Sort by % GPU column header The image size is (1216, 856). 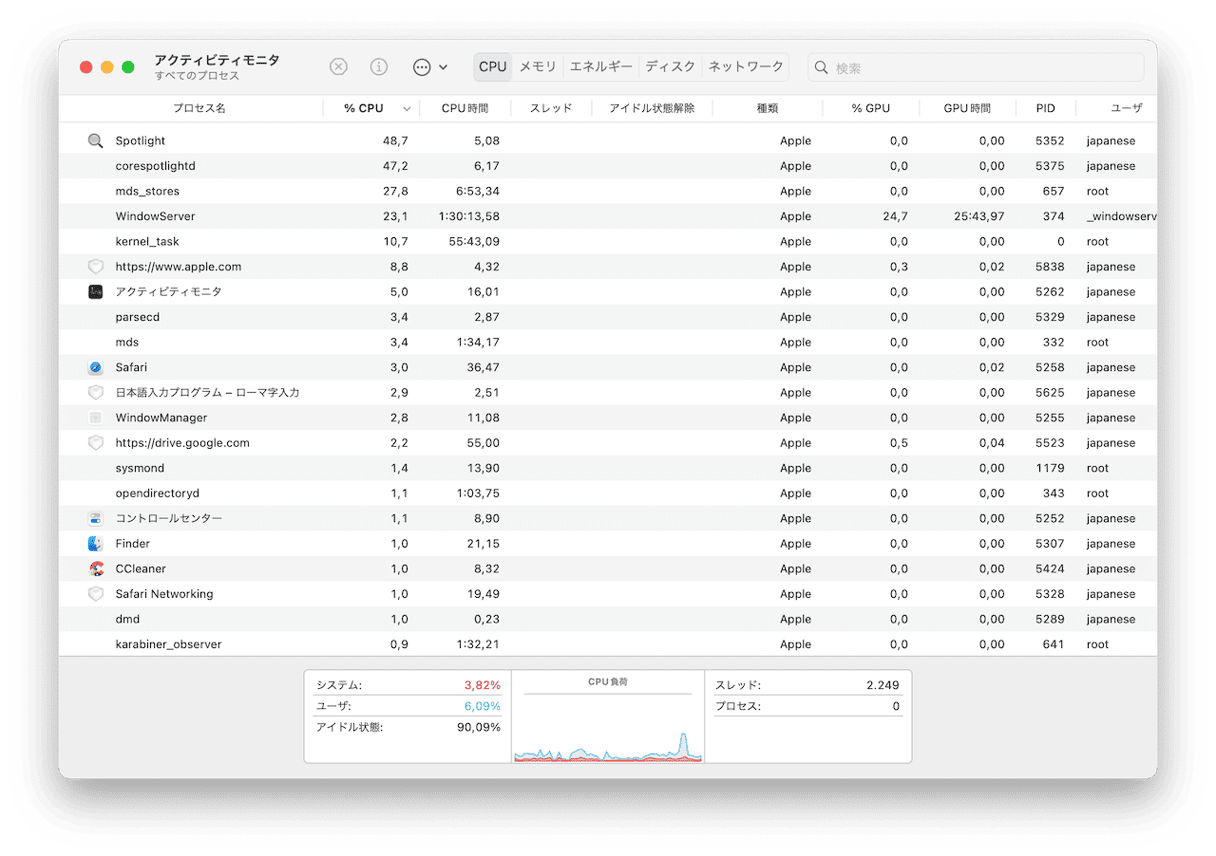click(871, 108)
